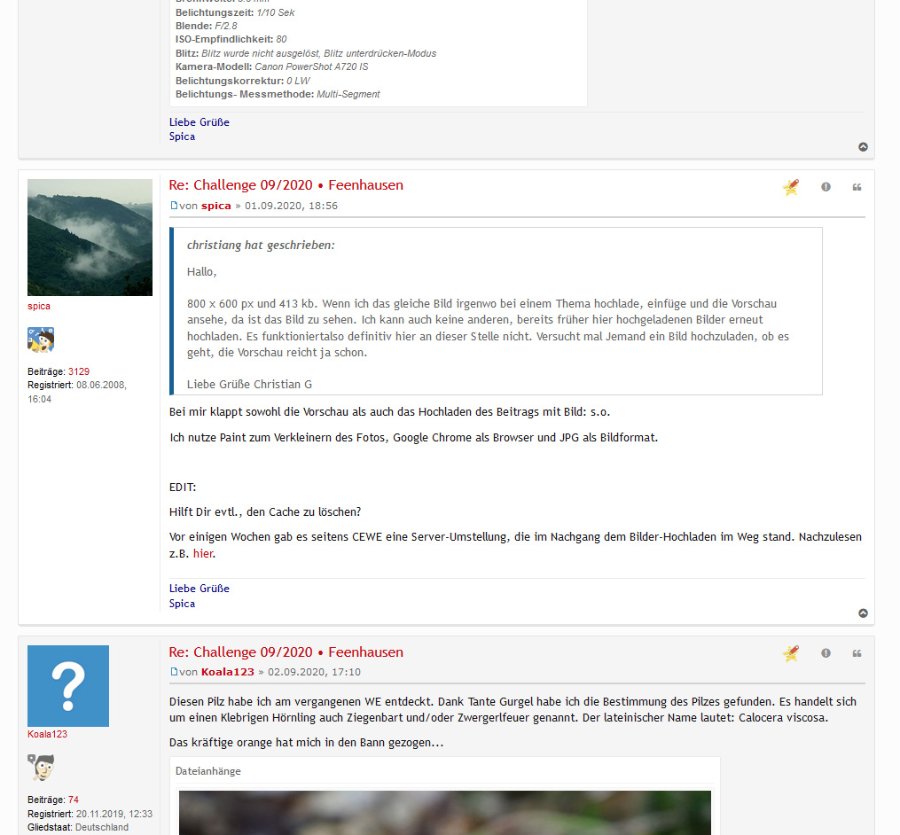Report Koala123's post via exclamation icon

click(x=825, y=653)
